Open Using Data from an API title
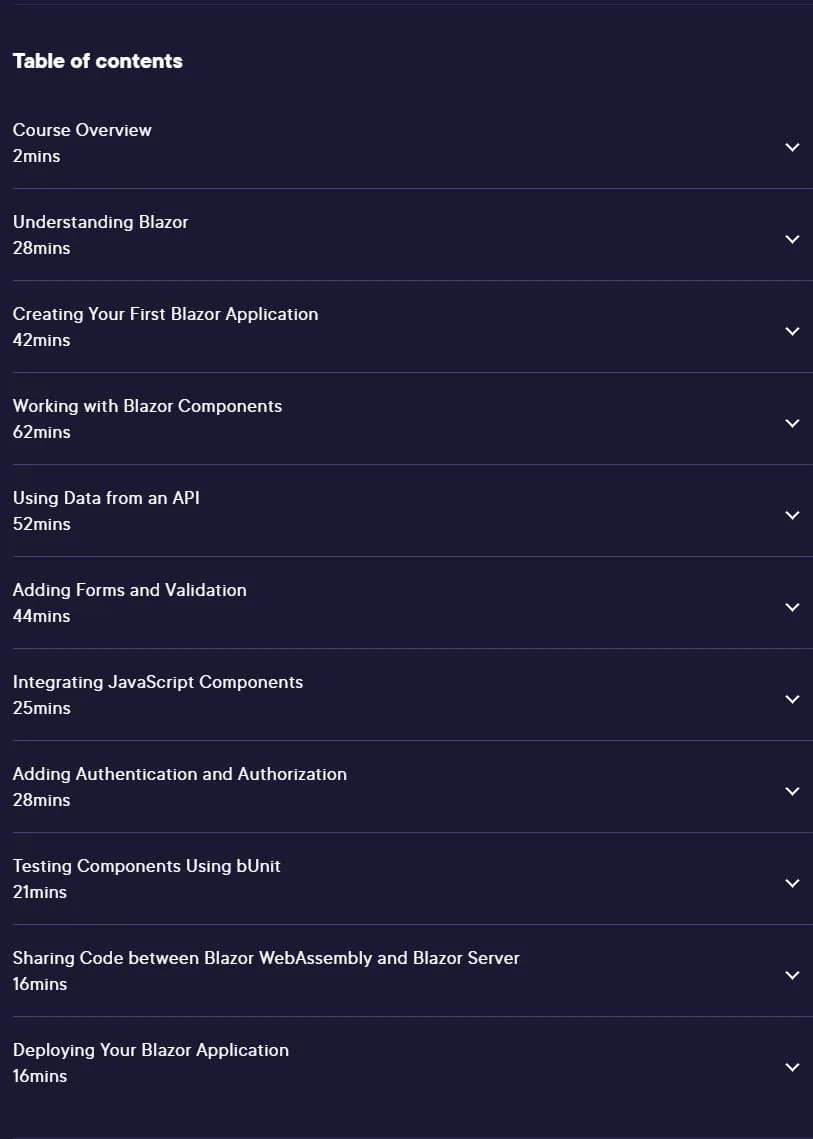The width and height of the screenshot is (813, 1139). 106,498
